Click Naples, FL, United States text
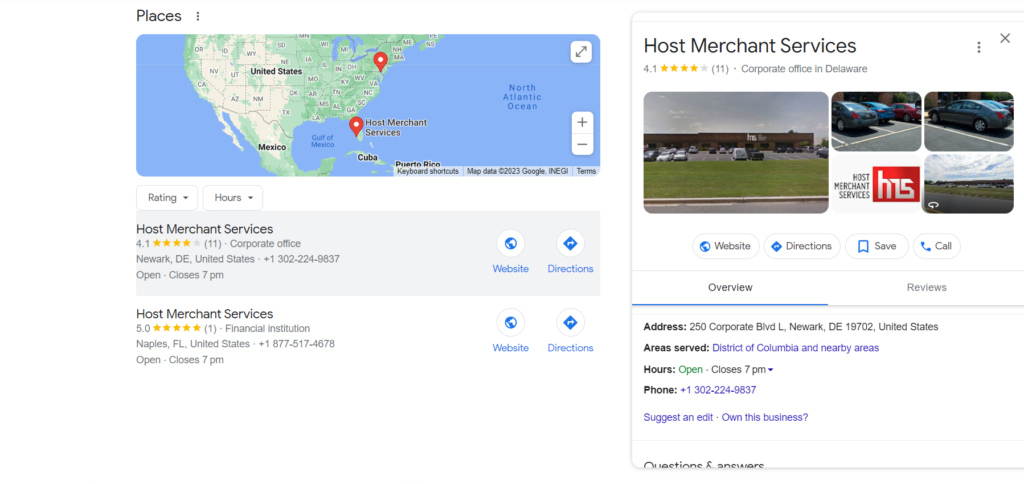The width and height of the screenshot is (1024, 484). 193,344
